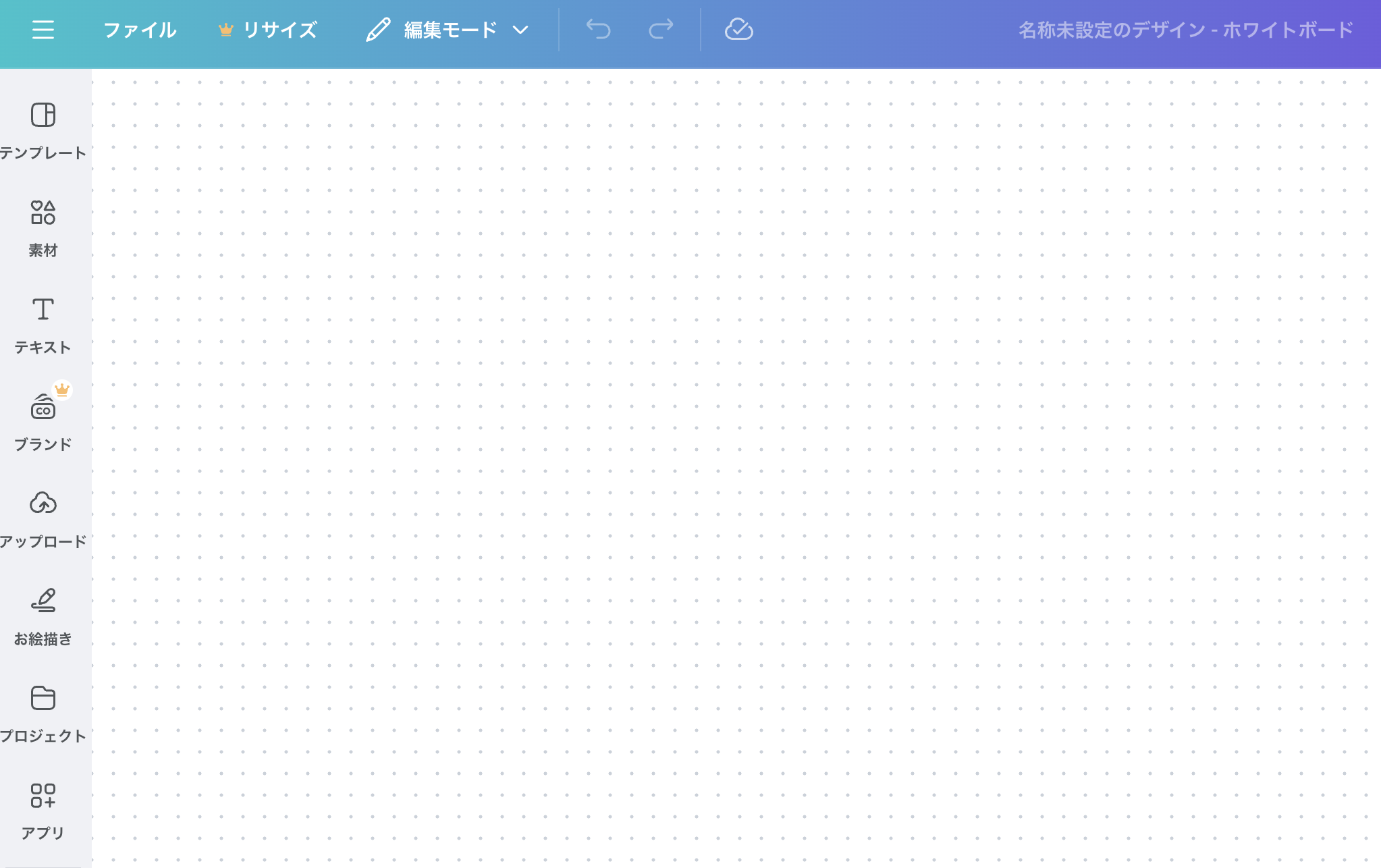The width and height of the screenshot is (1381, 868).
Task: Open the テキスト panel
Action: pyautogui.click(x=43, y=325)
